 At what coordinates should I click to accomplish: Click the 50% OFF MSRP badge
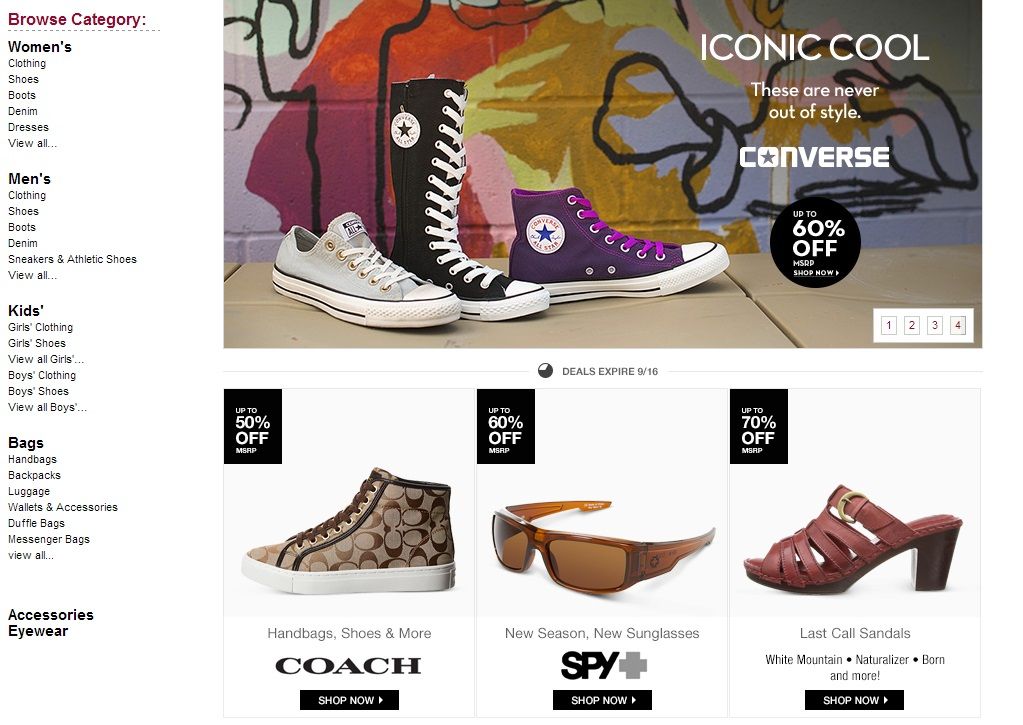(252, 426)
